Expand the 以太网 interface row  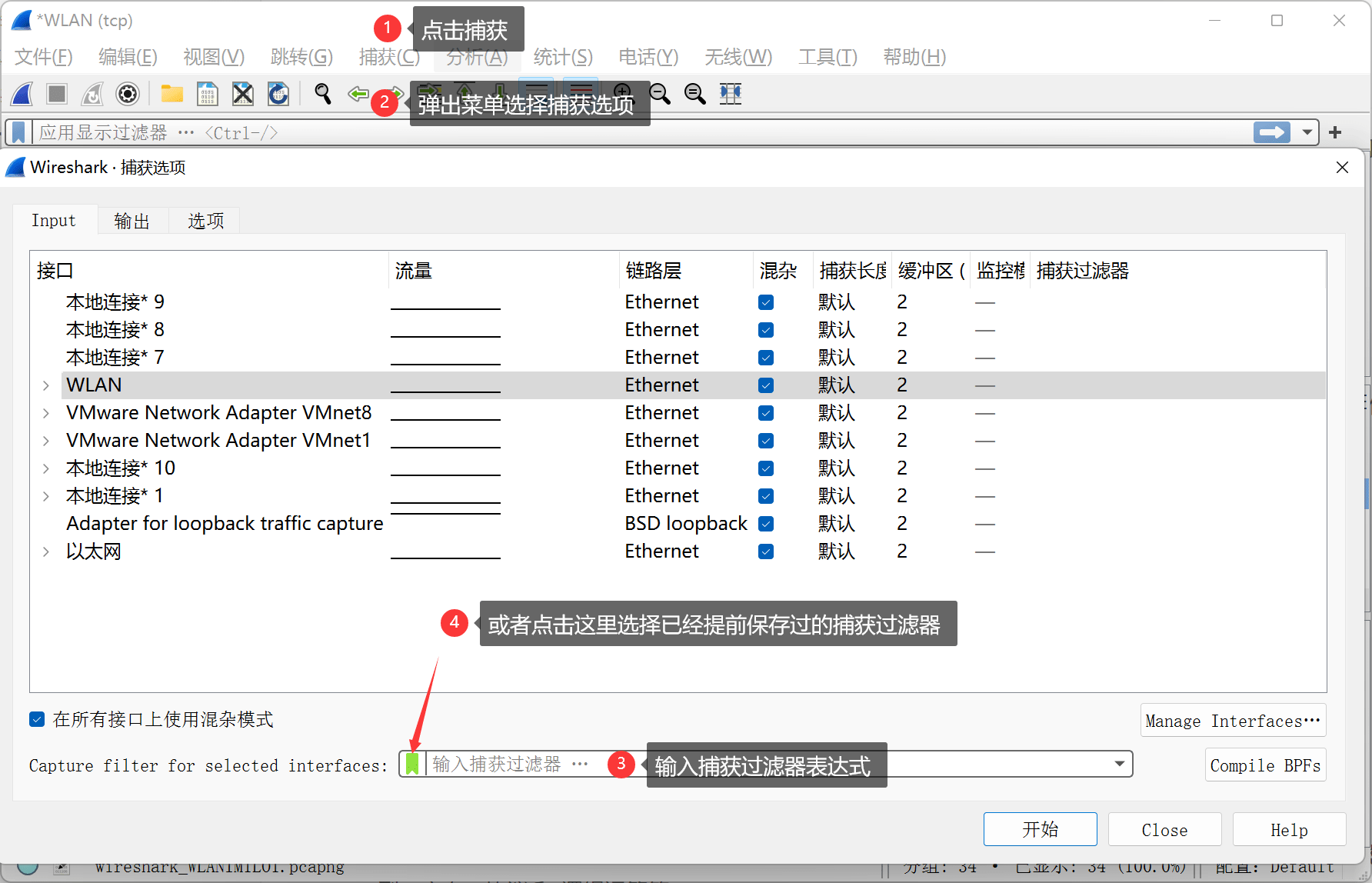46,551
